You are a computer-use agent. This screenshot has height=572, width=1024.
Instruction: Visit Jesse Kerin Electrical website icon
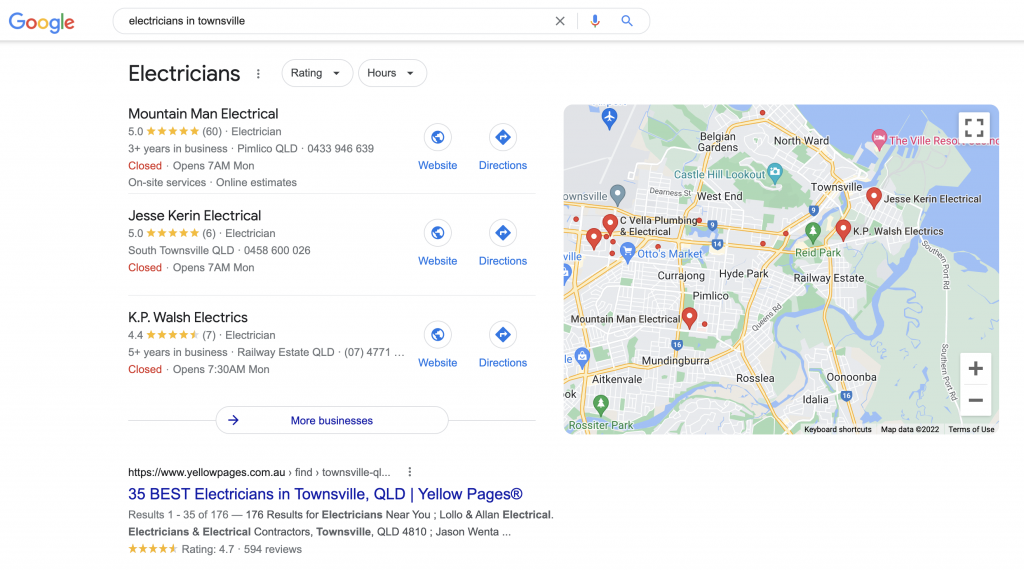coord(438,232)
